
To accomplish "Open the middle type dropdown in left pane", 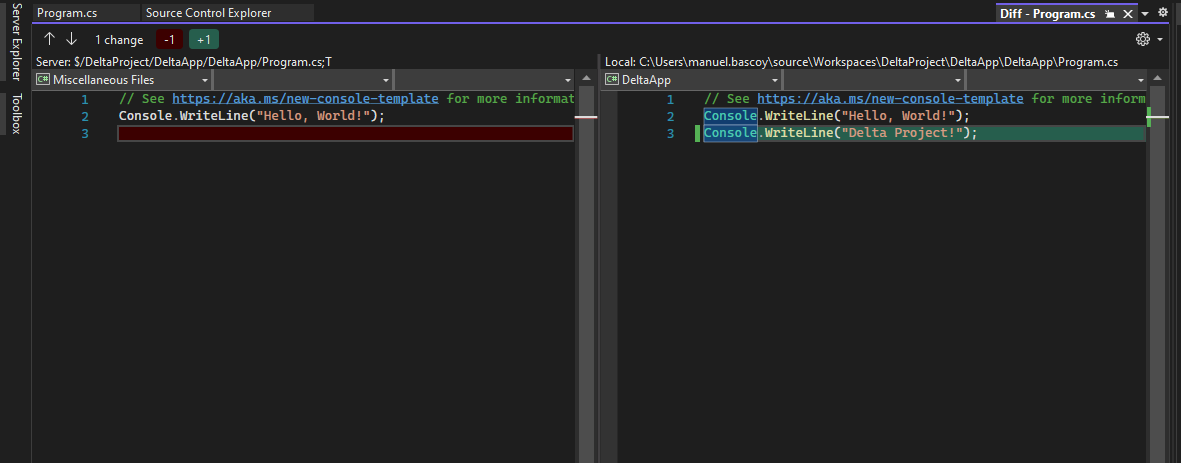I will 386,80.
